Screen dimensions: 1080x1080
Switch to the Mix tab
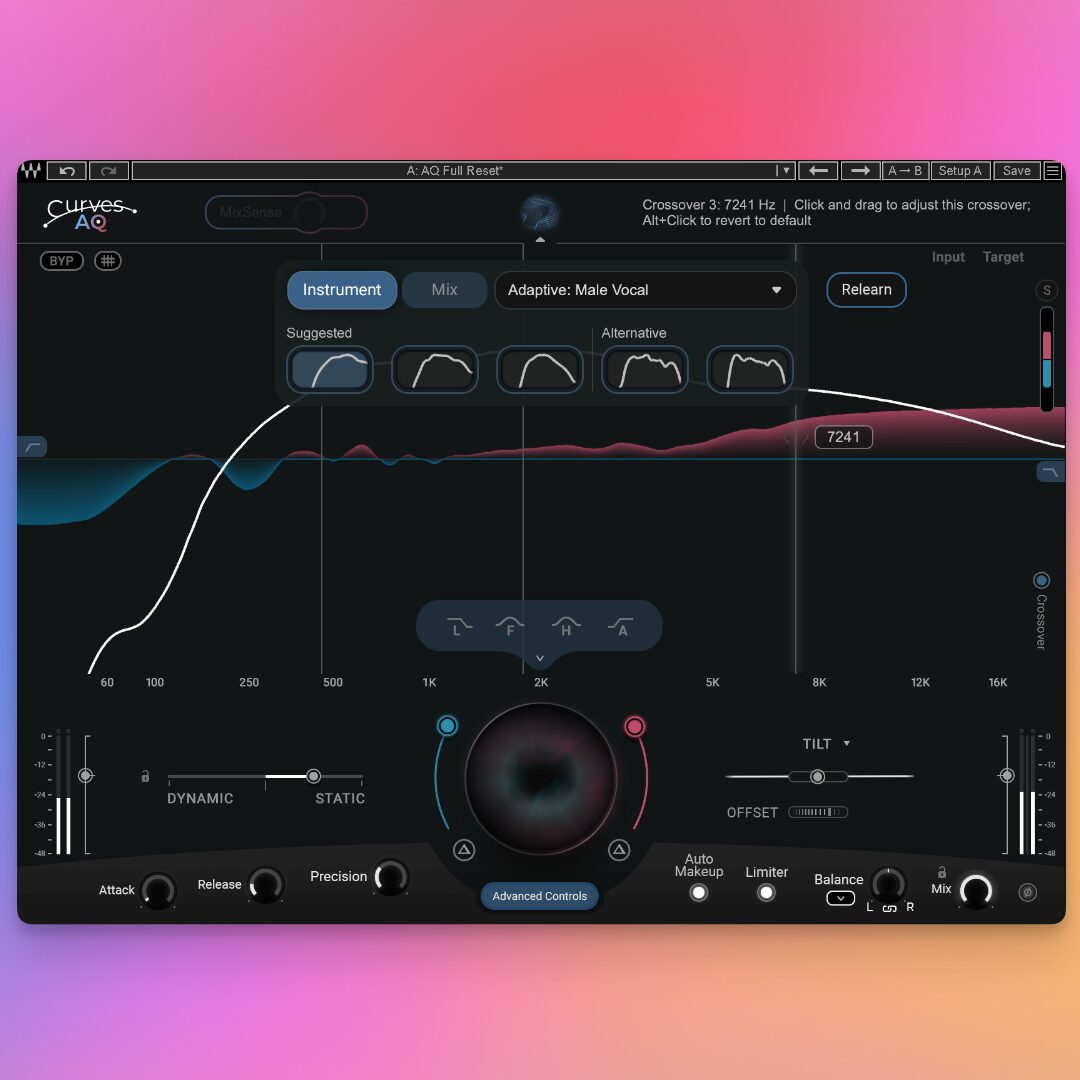444,290
